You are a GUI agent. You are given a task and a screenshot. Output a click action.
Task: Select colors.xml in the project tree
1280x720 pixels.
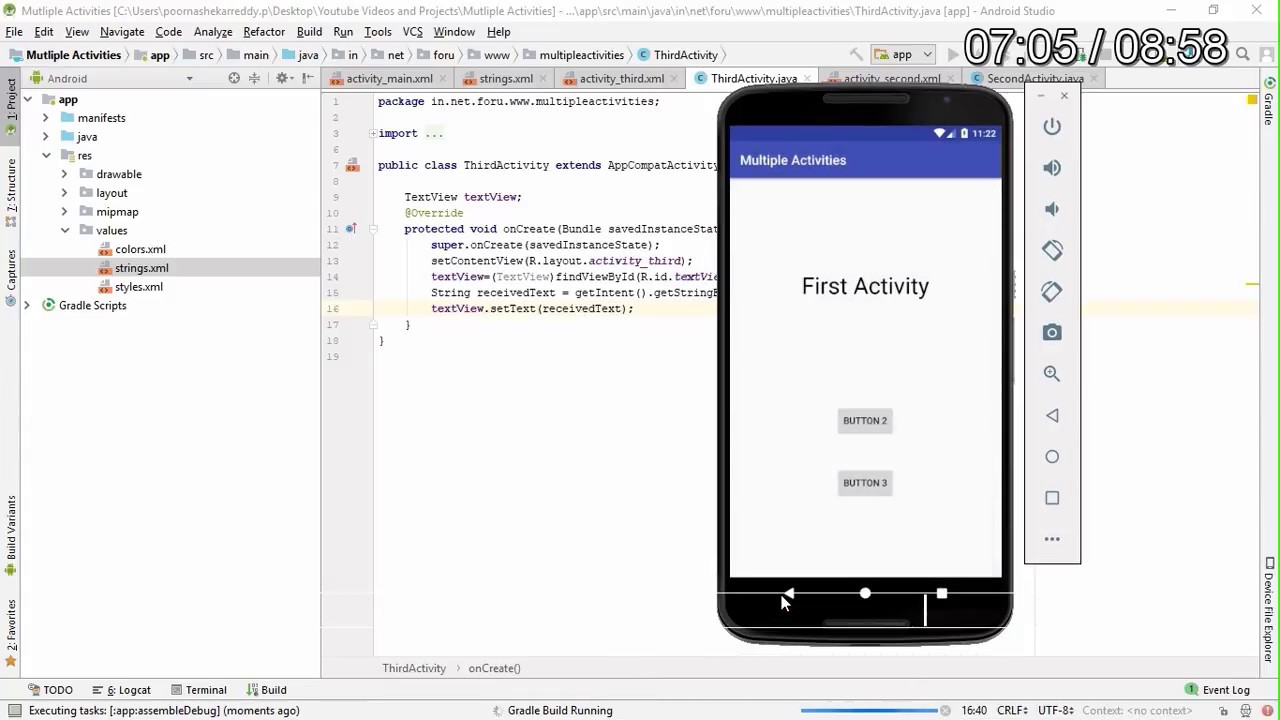click(140, 250)
